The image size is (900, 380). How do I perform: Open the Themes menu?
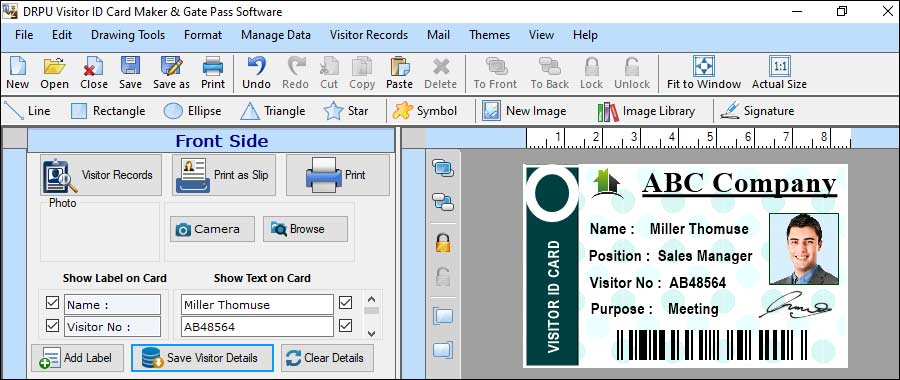[490, 35]
